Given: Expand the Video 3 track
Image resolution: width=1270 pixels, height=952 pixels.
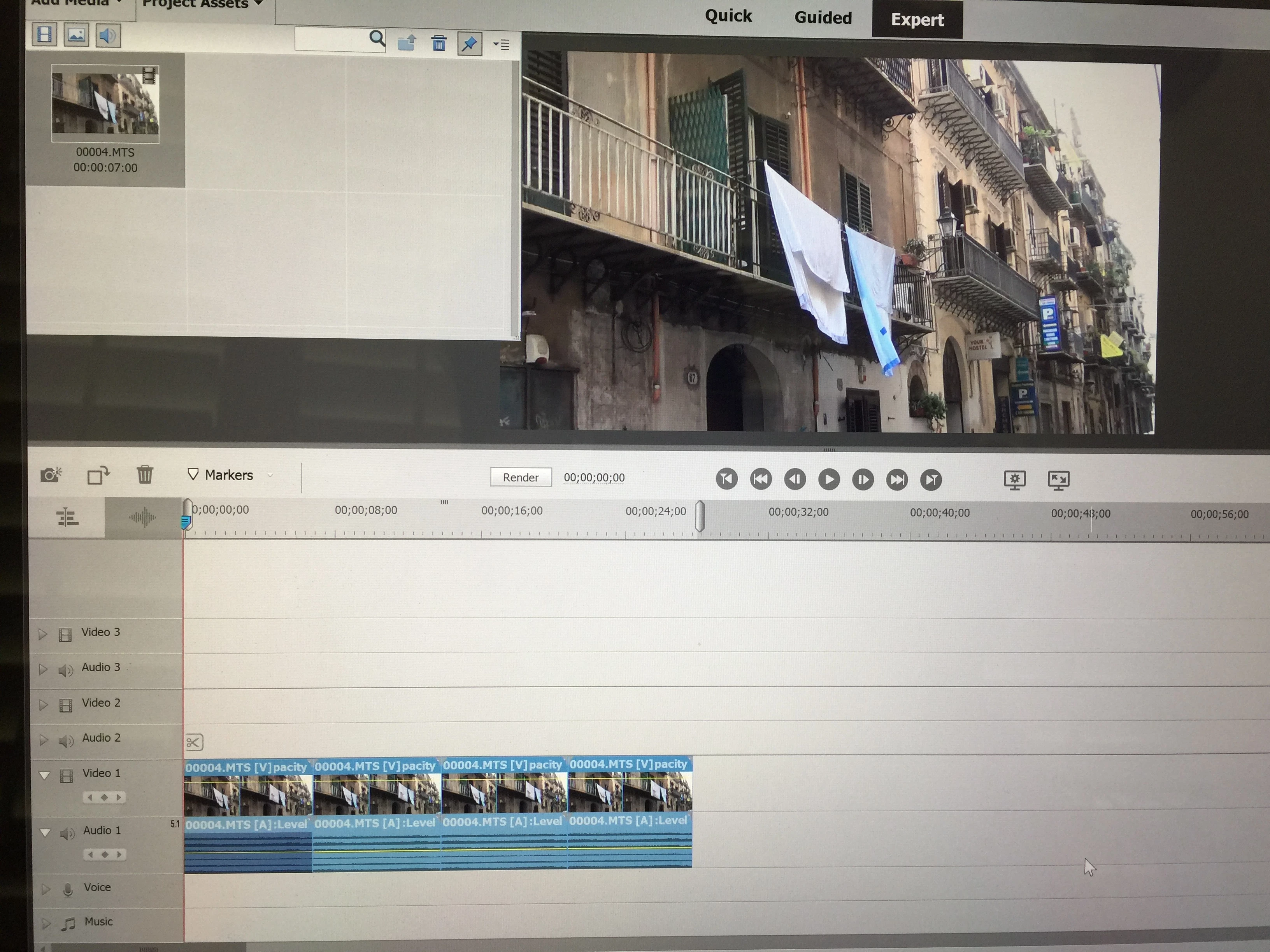Looking at the screenshot, I should click(x=42, y=633).
